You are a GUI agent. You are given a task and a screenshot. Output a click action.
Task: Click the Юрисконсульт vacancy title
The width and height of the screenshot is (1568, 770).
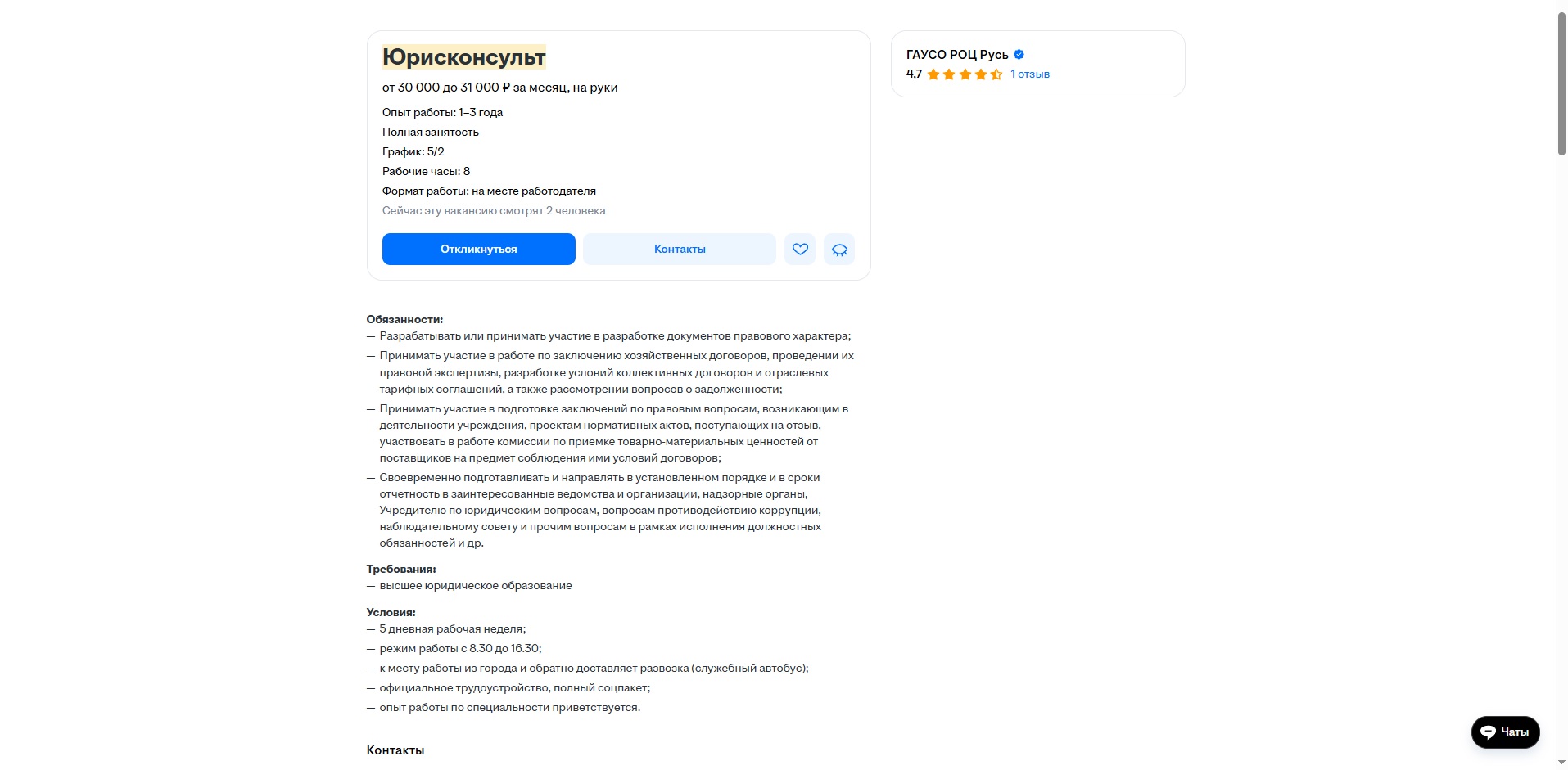pos(463,56)
